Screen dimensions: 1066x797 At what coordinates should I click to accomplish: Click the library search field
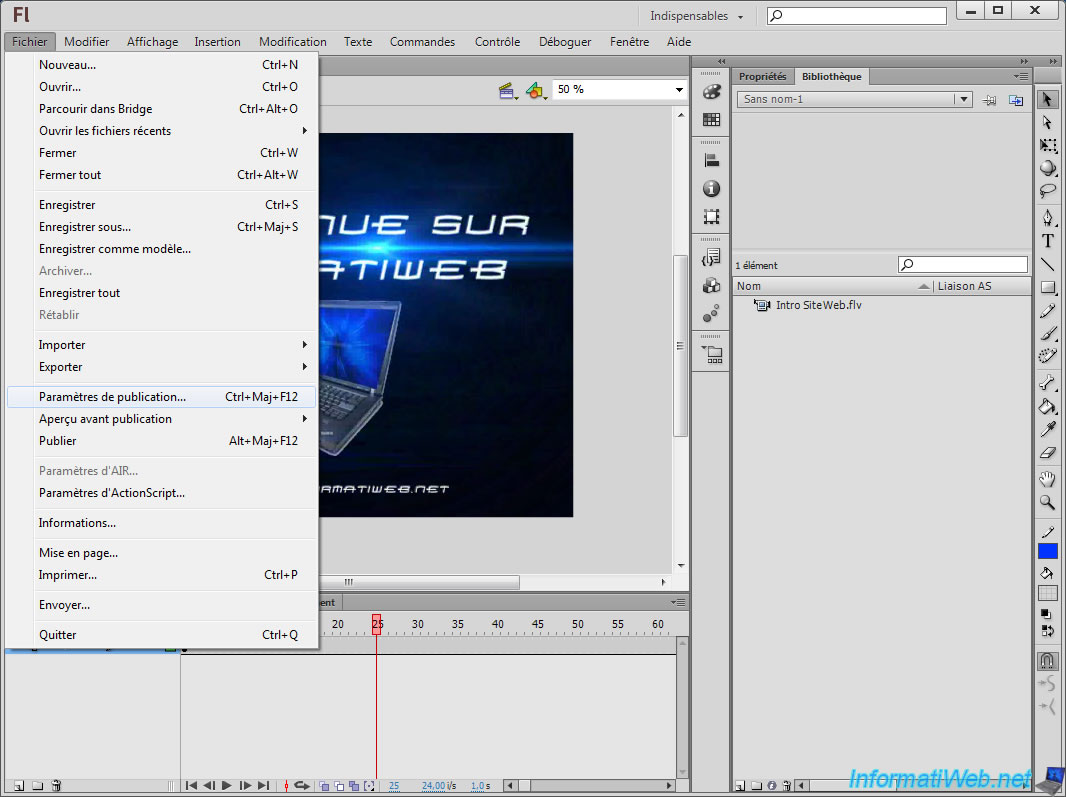point(968,265)
